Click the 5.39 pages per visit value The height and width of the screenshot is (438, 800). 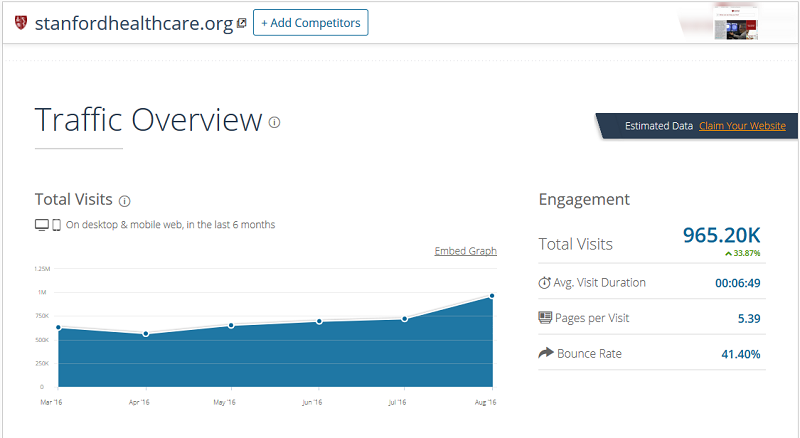pos(749,319)
